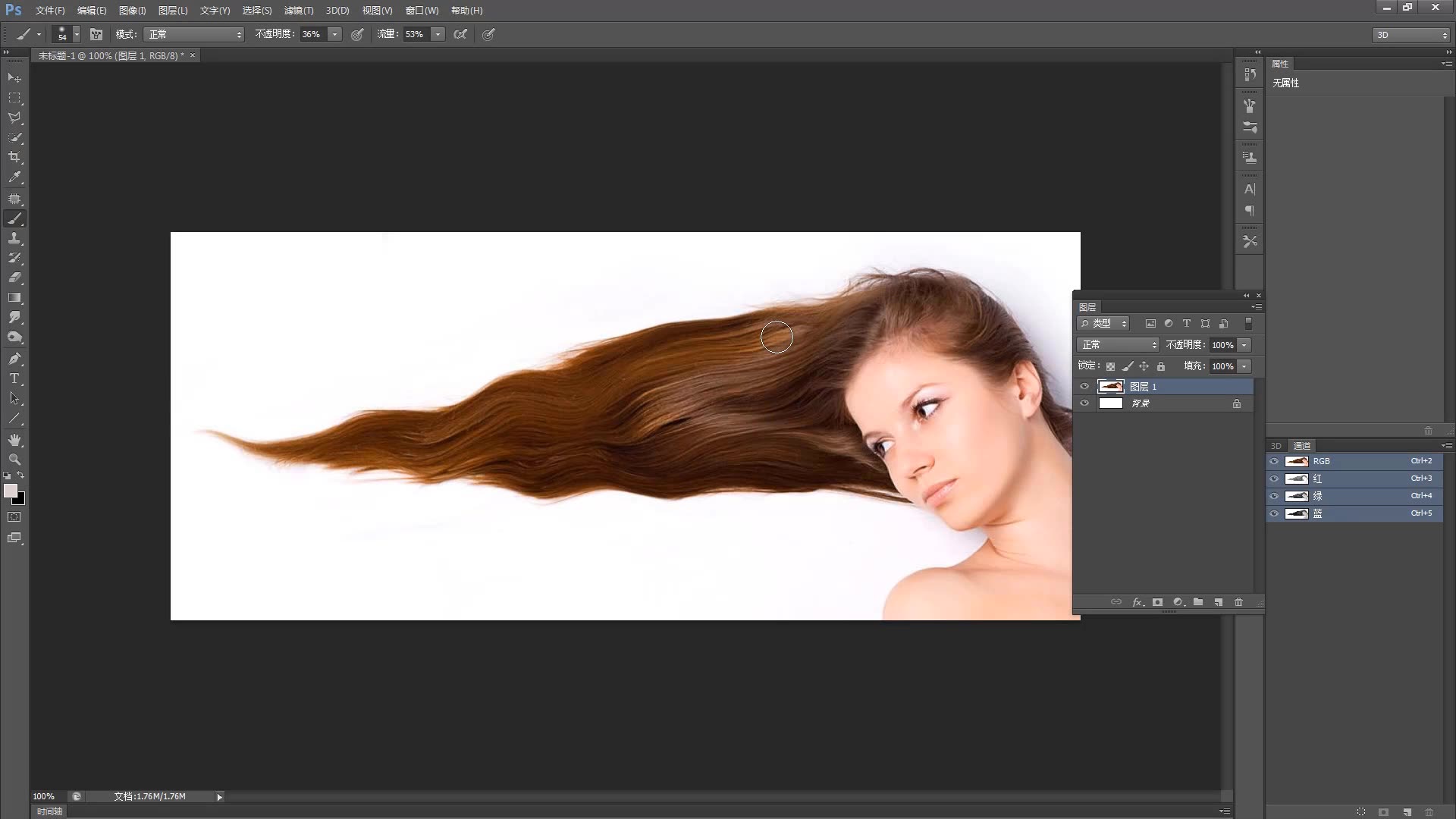The image size is (1456, 819).
Task: Hide the 红 channel eye icon
Action: click(1274, 479)
